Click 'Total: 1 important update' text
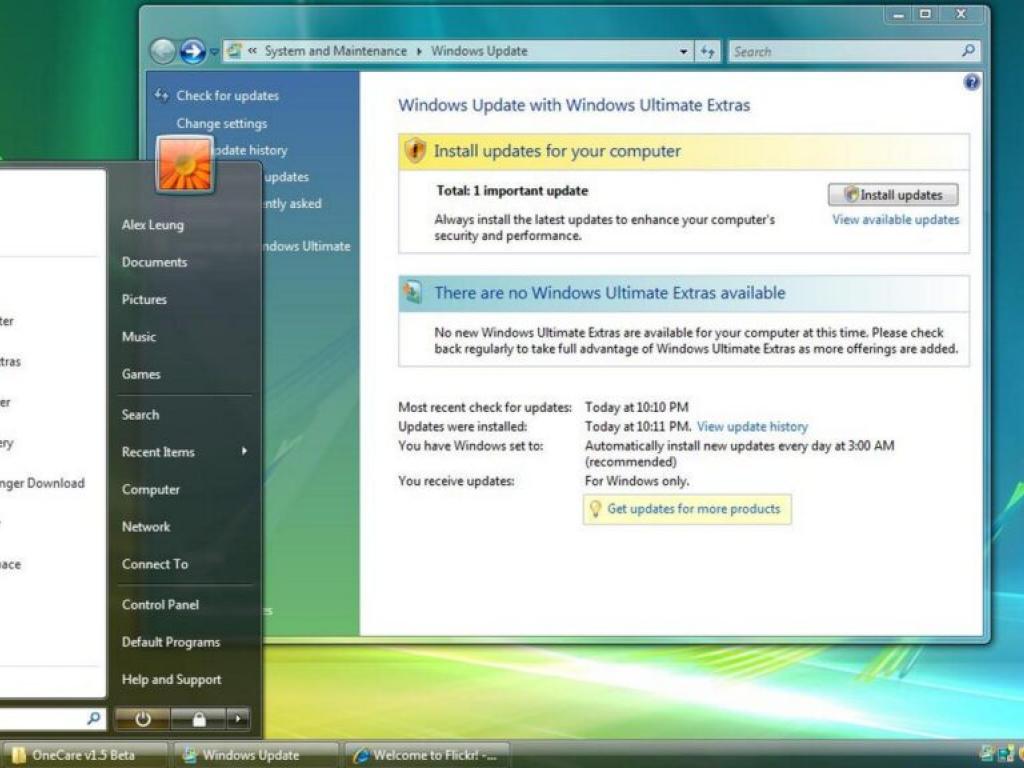The height and width of the screenshot is (768, 1024). click(x=512, y=191)
